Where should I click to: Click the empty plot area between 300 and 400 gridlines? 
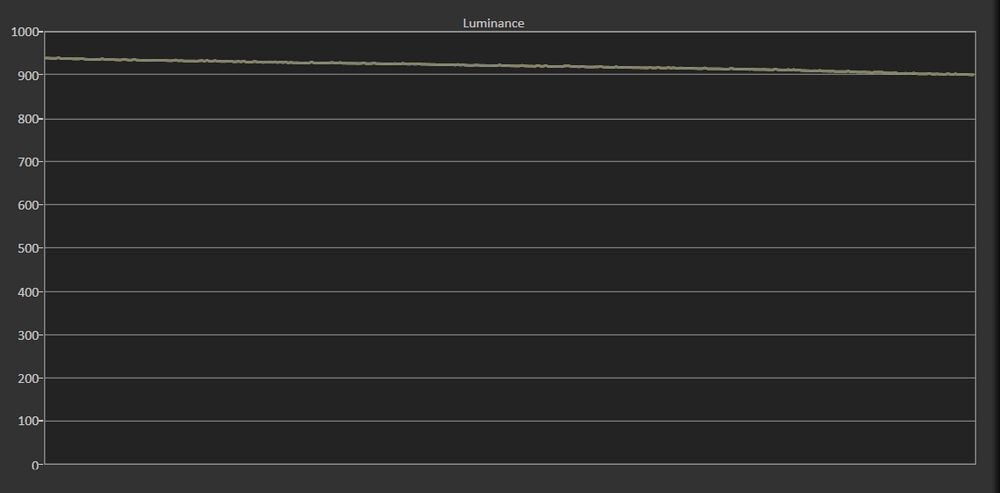click(x=510, y=313)
